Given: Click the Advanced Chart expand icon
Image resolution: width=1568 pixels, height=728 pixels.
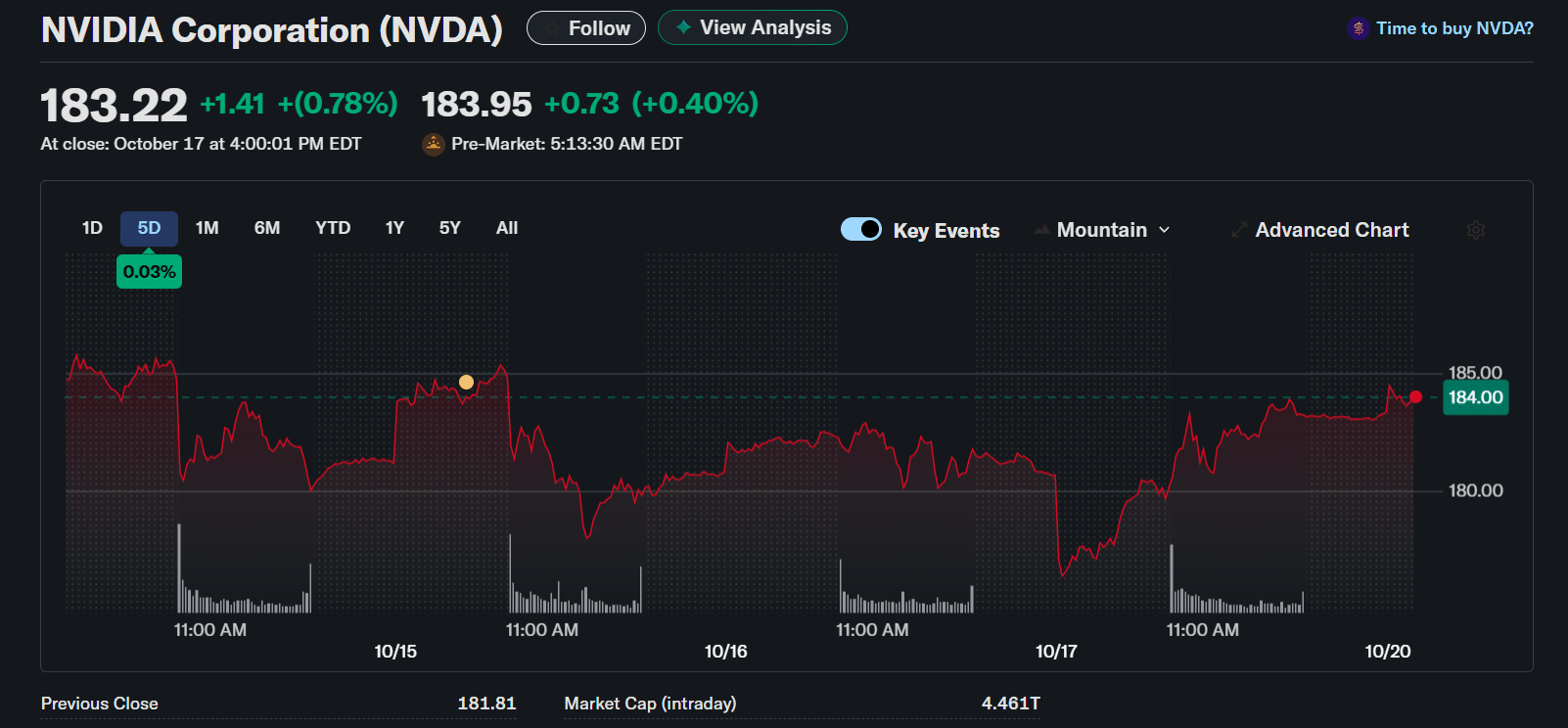Looking at the screenshot, I should pyautogui.click(x=1237, y=229).
